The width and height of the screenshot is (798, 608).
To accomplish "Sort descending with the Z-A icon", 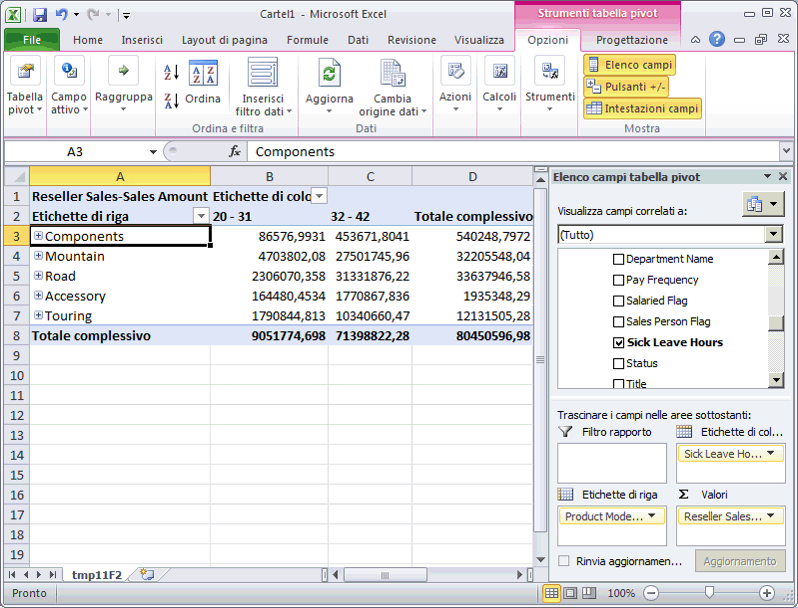I will pos(171,100).
